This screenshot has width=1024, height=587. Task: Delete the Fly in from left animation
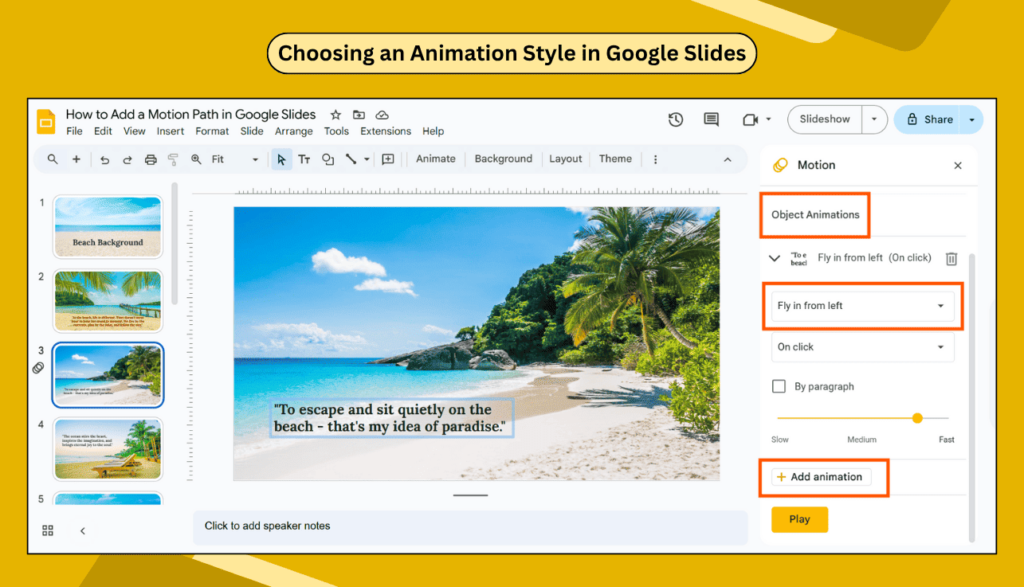pos(951,258)
